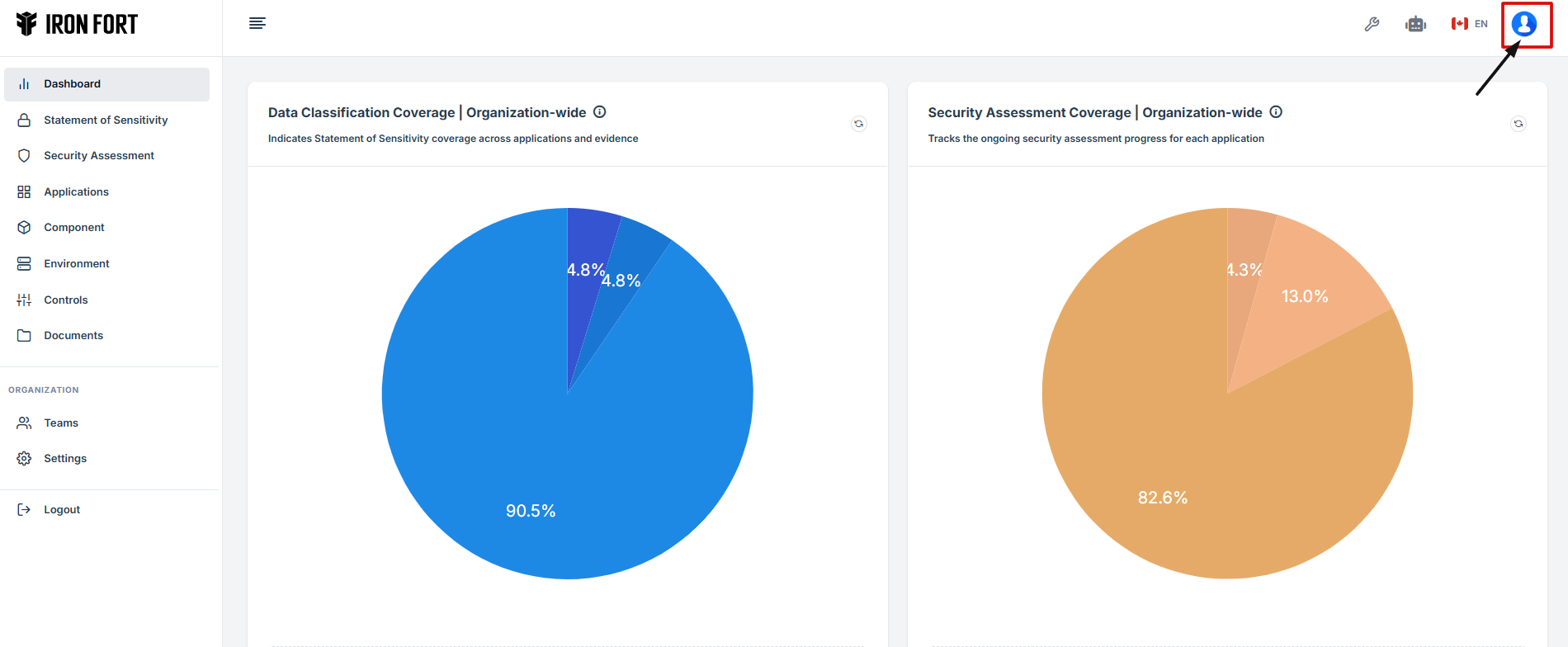Screen dimensions: 1568x647
Task: Go to Security Assessment section
Action: click(x=99, y=156)
